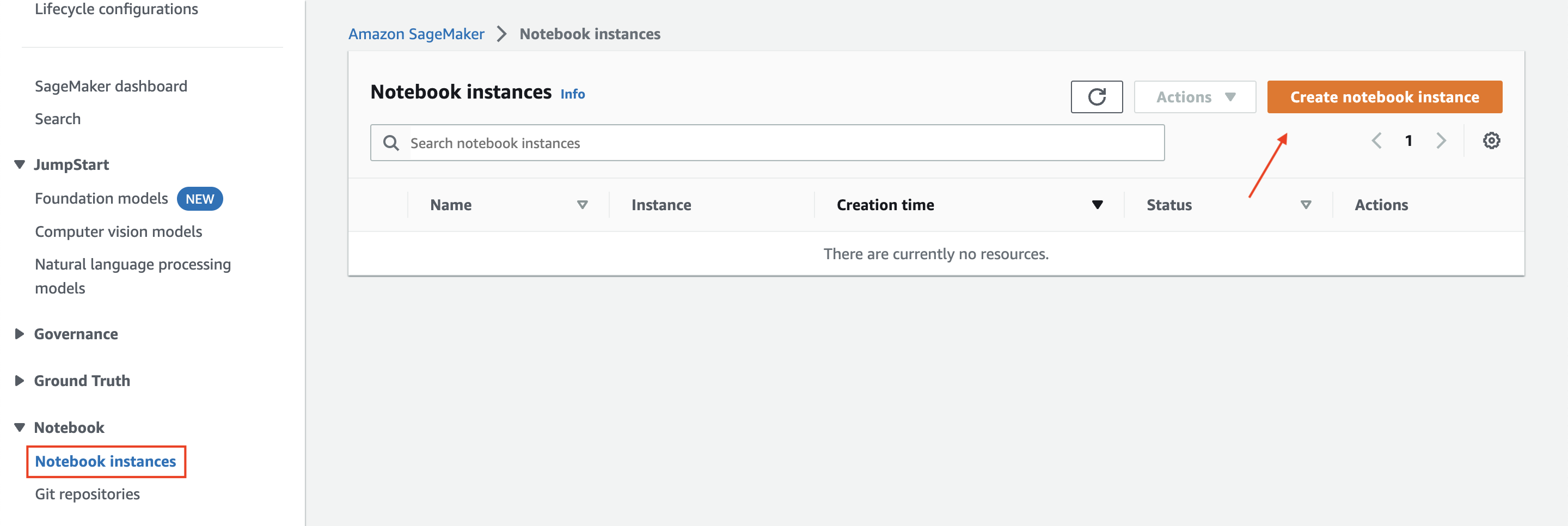1568x526 pixels.
Task: Go to previous page with left arrow
Action: click(1377, 140)
